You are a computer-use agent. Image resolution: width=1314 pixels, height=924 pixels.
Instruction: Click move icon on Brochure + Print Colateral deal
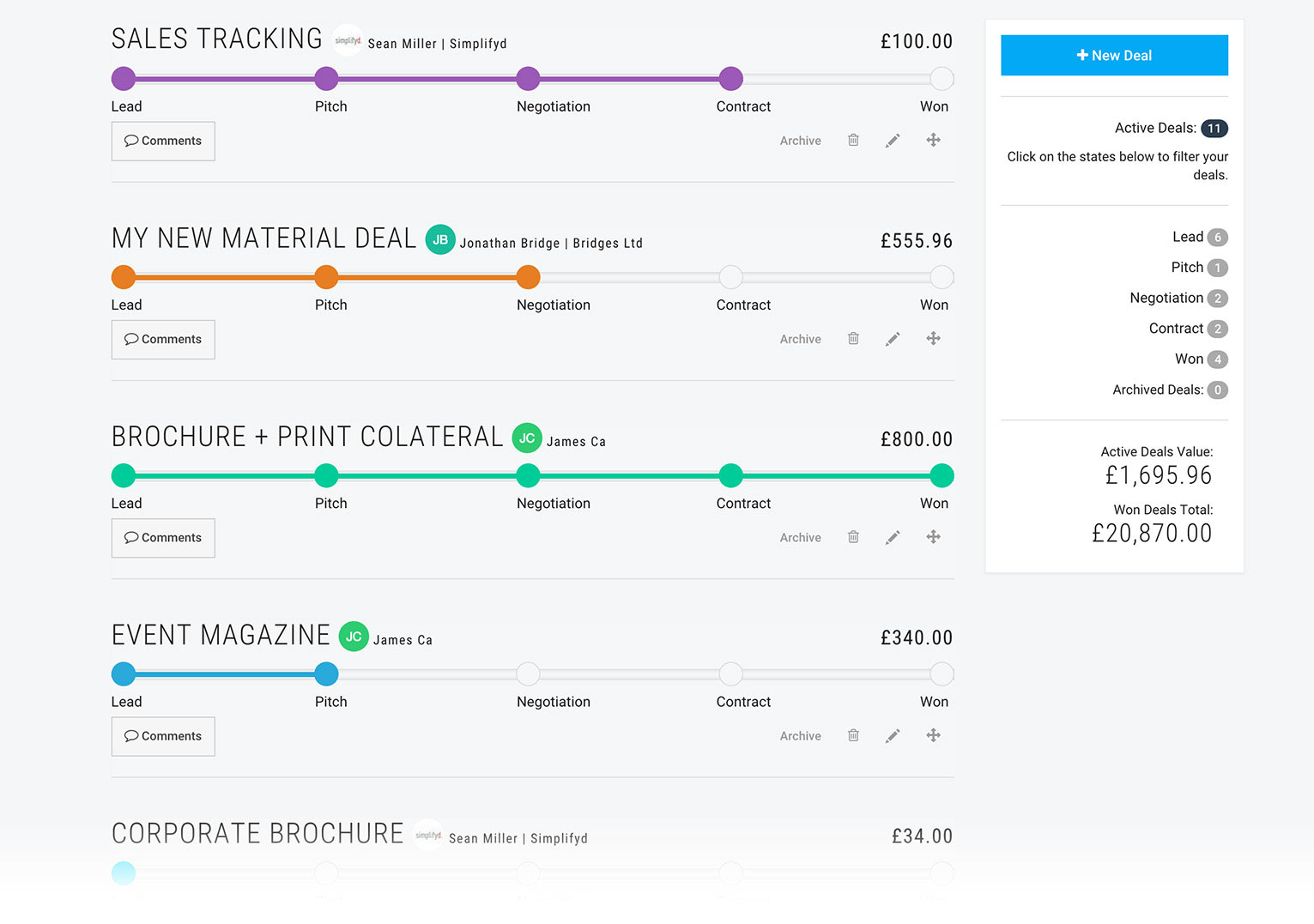click(933, 537)
